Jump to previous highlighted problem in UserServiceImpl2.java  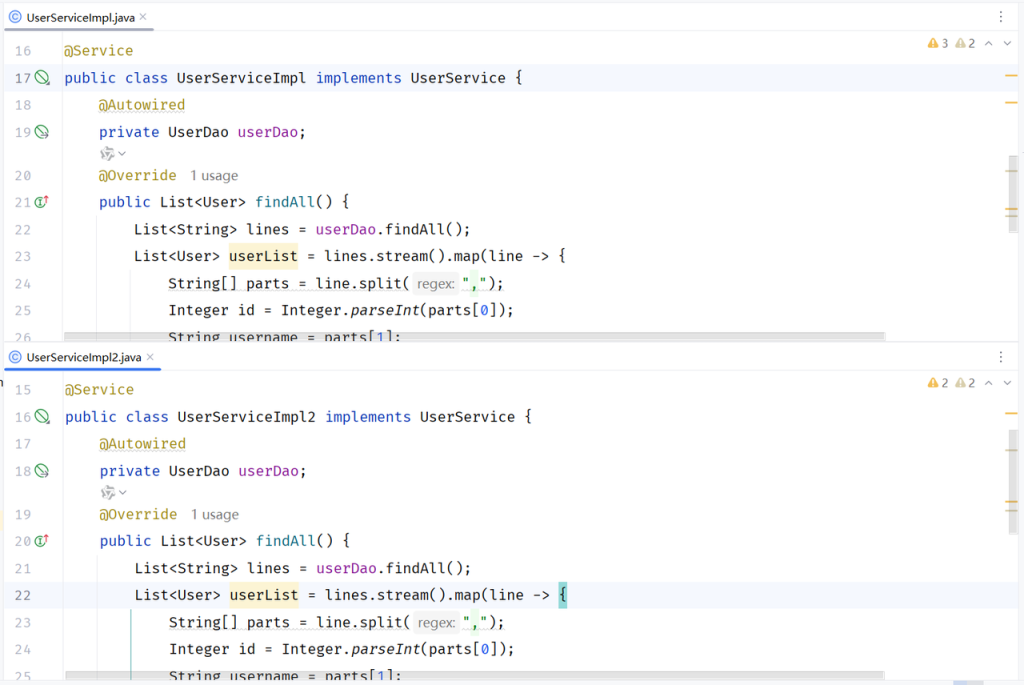click(988, 383)
